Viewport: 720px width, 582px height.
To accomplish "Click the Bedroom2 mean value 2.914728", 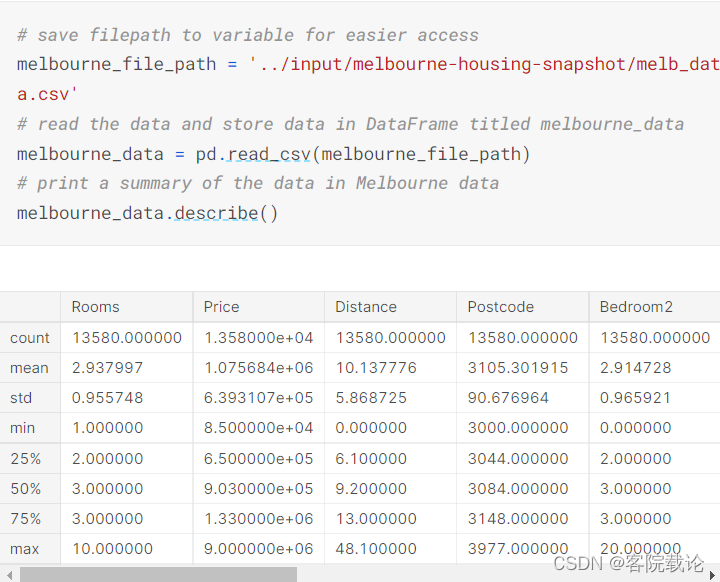I will click(x=636, y=368).
